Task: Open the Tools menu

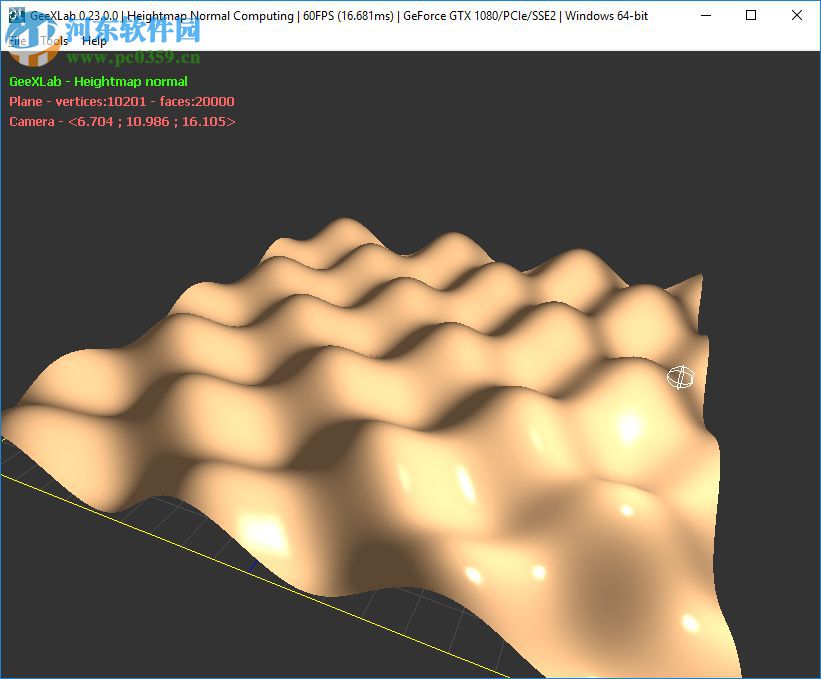Action: coord(52,40)
